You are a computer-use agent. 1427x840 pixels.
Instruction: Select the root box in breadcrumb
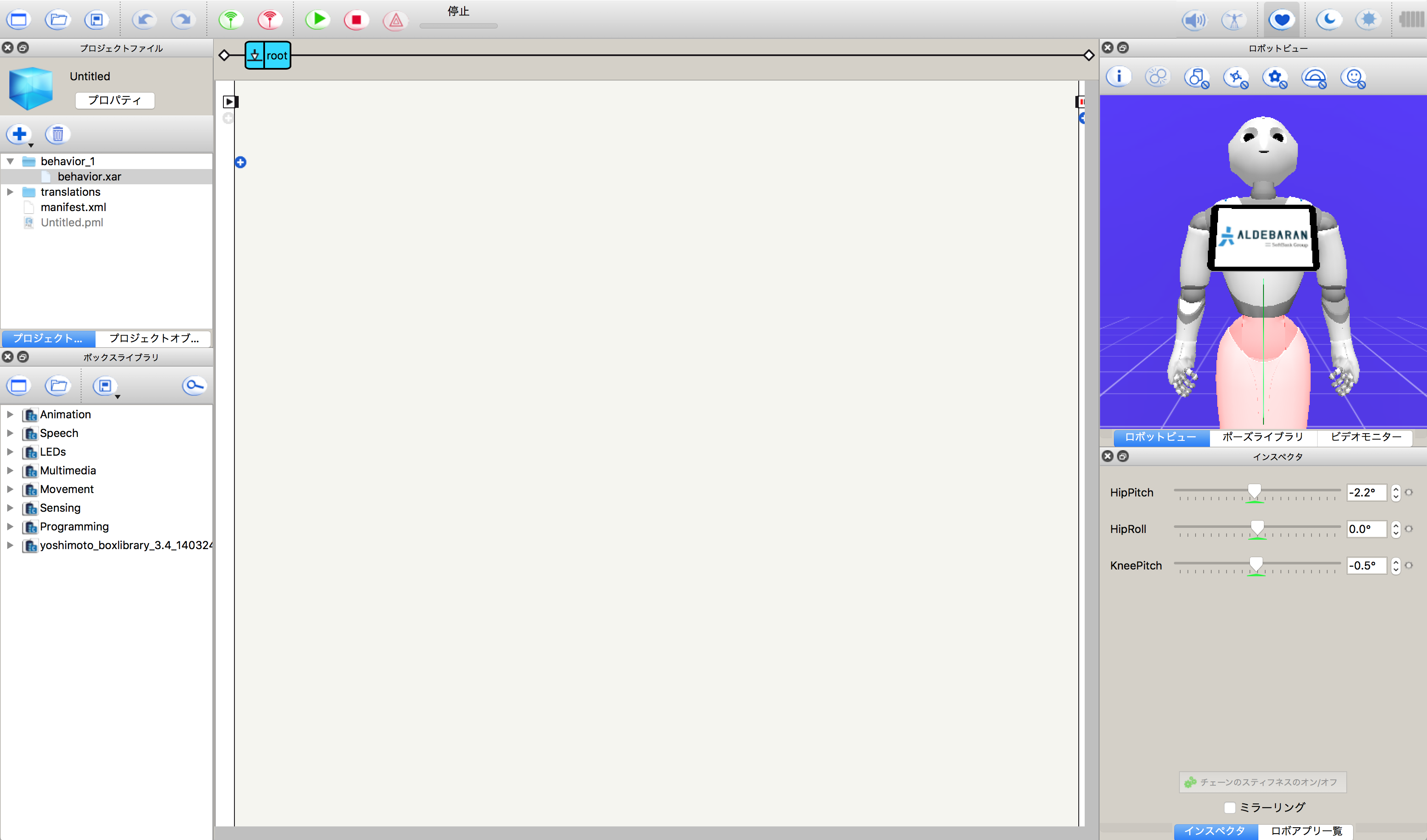[x=268, y=56]
